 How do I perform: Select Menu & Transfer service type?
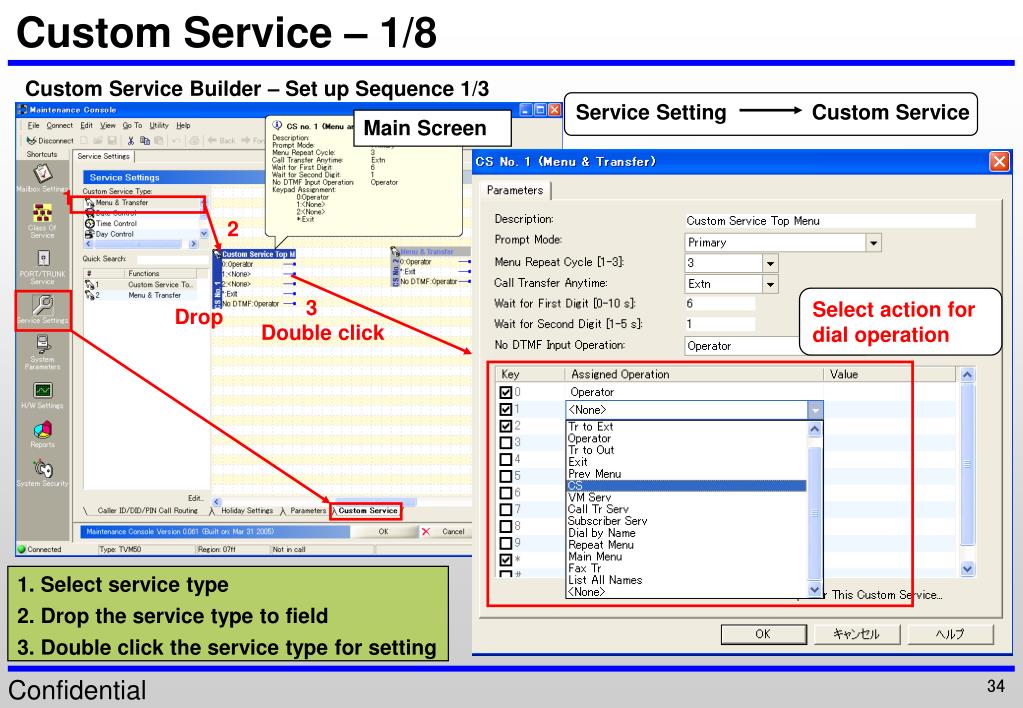121,203
